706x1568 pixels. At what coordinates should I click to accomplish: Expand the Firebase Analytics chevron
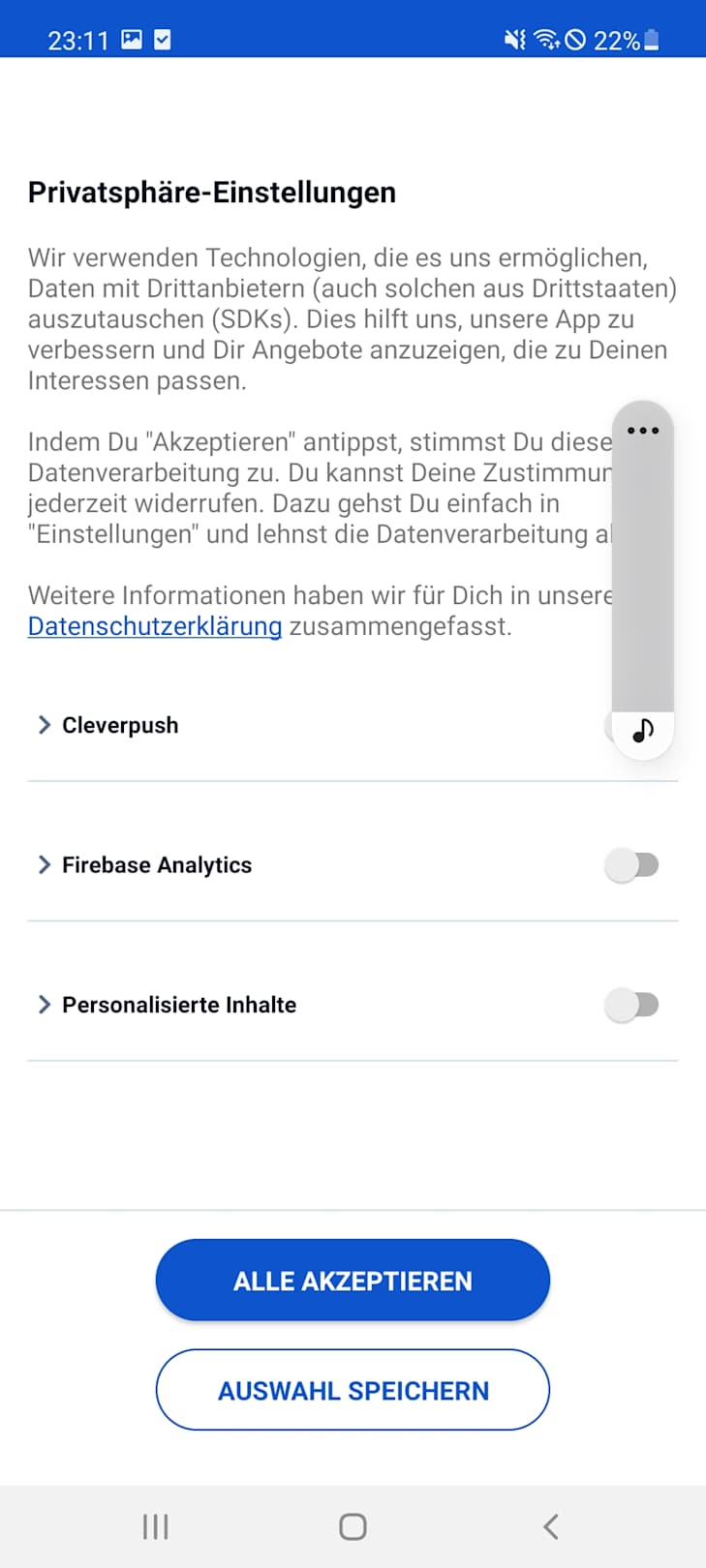tap(44, 864)
